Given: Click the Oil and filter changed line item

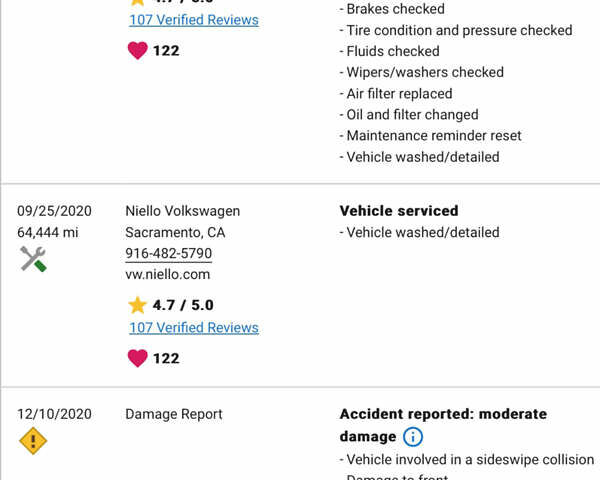Looking at the screenshot, I should [411, 114].
